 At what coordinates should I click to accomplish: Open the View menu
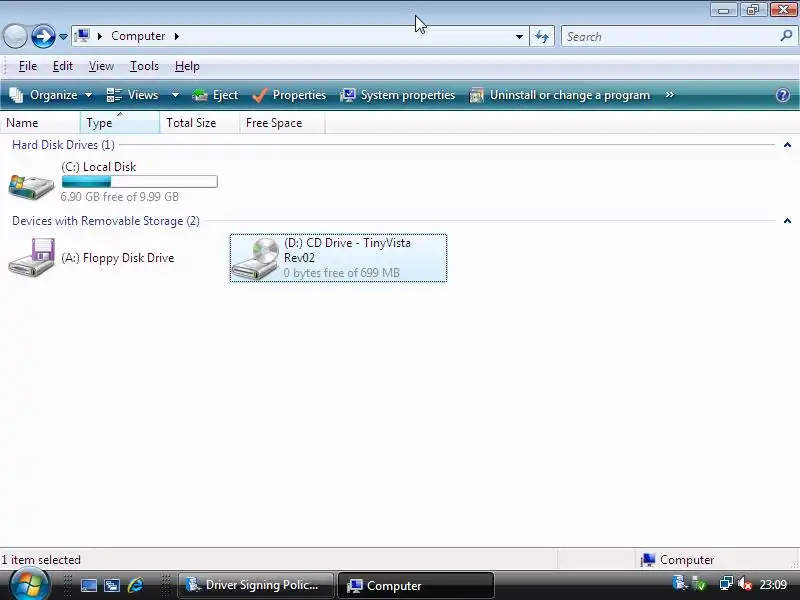coord(101,66)
